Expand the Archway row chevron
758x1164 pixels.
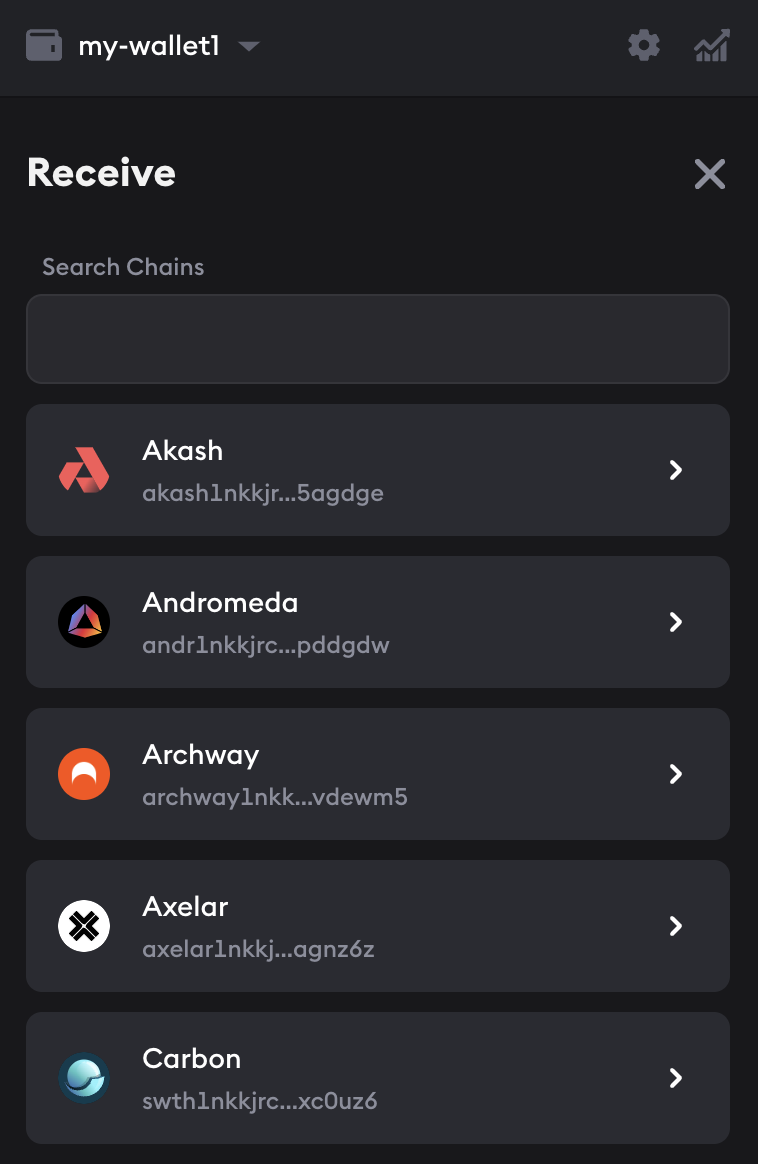[676, 774]
